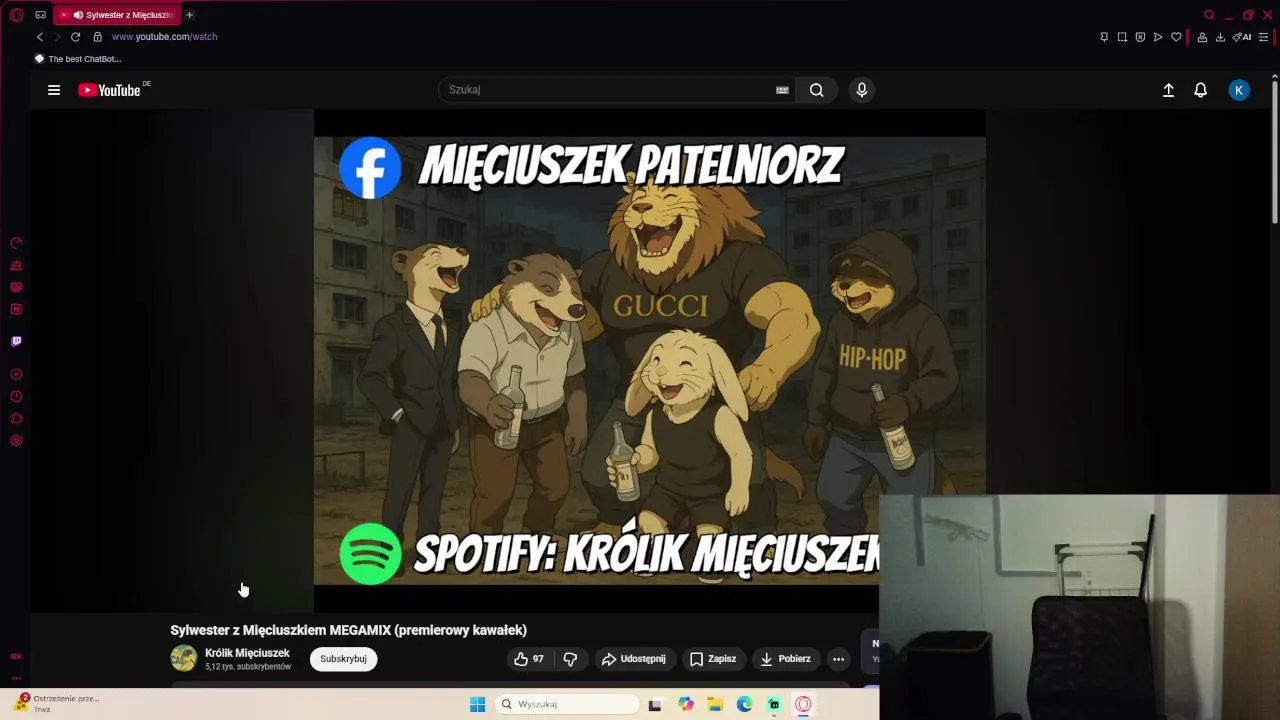
Task: Open the more actions three-dot menu
Action: pos(839,659)
